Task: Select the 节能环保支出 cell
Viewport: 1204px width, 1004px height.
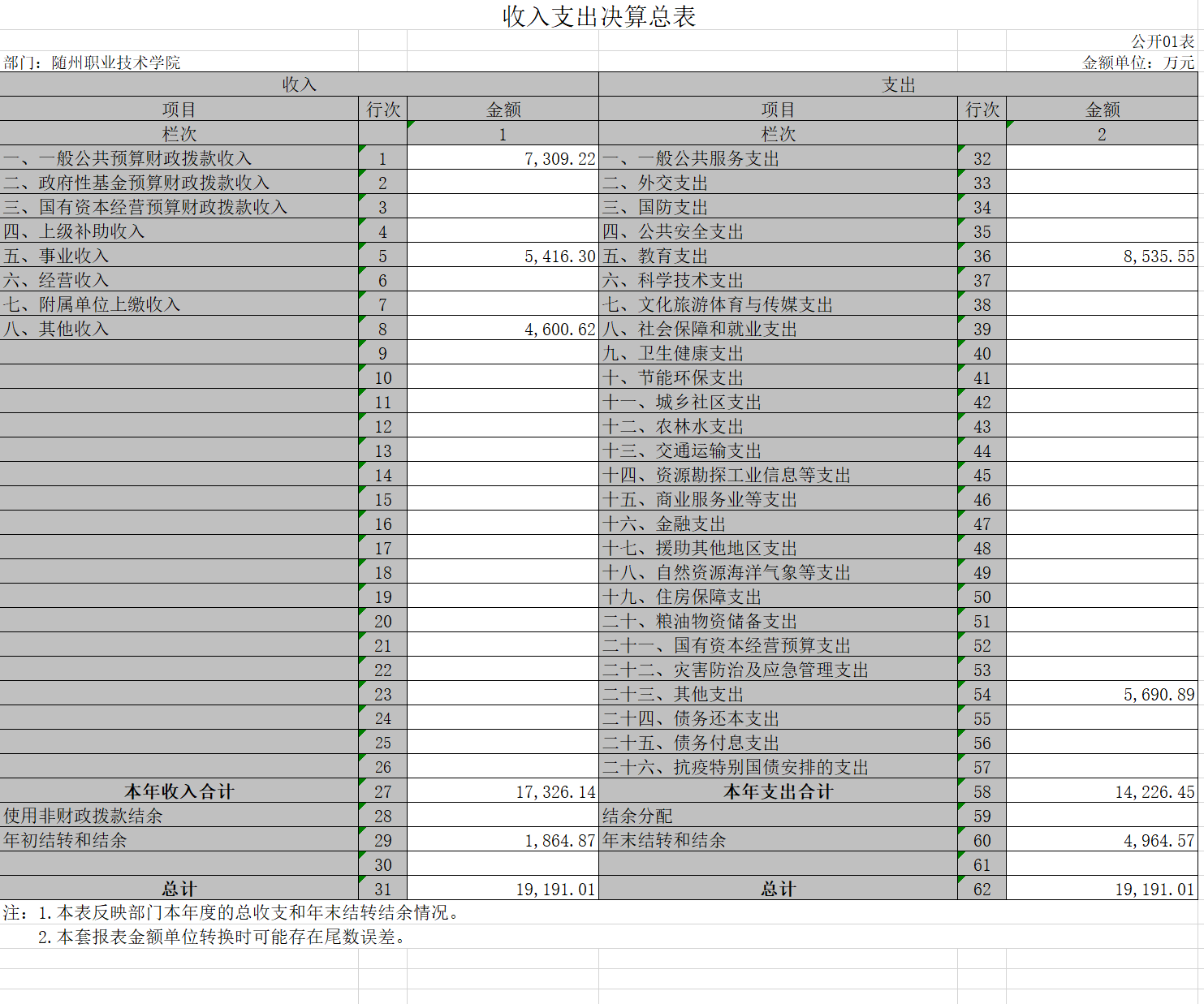Action: coord(779,377)
